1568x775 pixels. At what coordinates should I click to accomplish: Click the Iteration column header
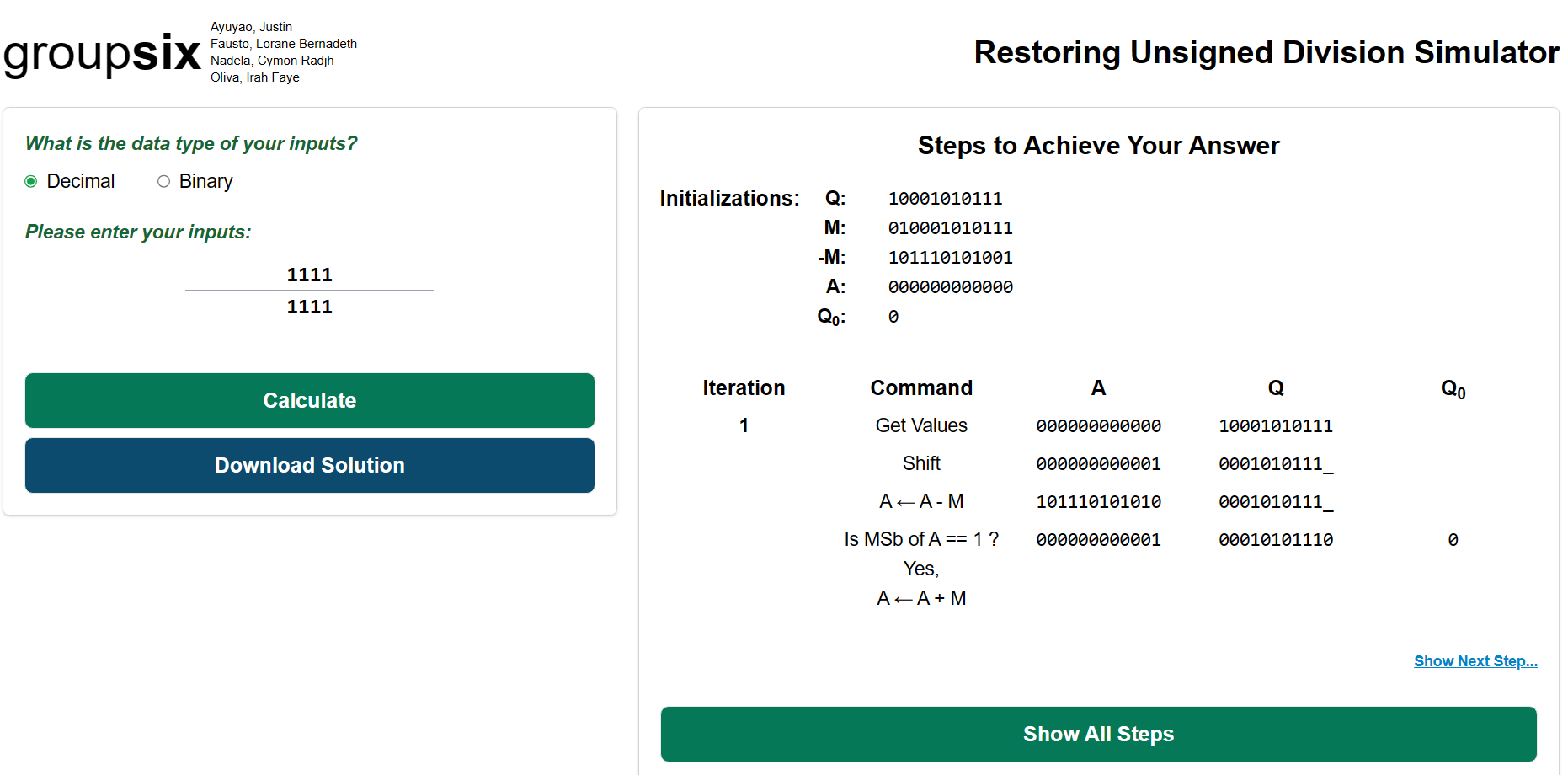point(744,387)
